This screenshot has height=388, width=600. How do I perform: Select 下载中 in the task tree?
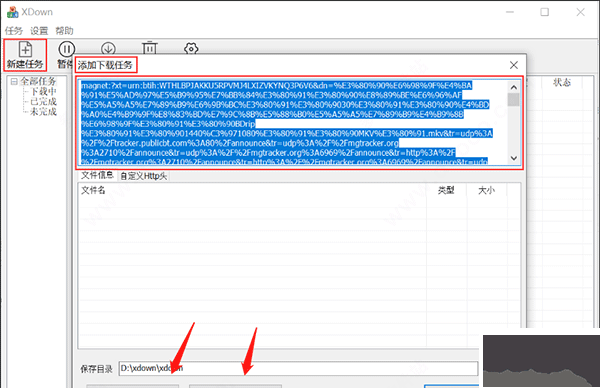point(43,91)
